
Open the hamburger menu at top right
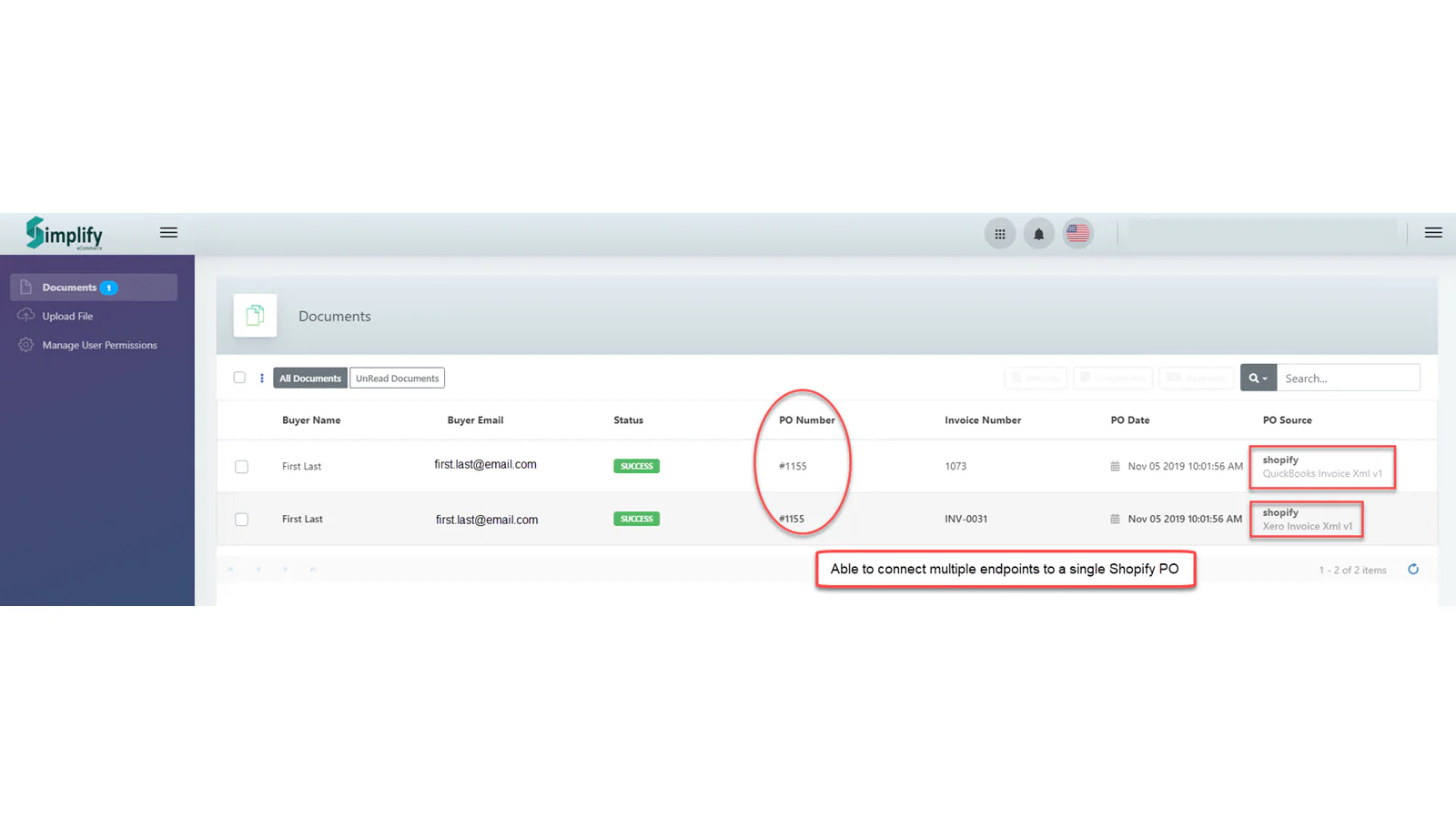click(x=1433, y=232)
